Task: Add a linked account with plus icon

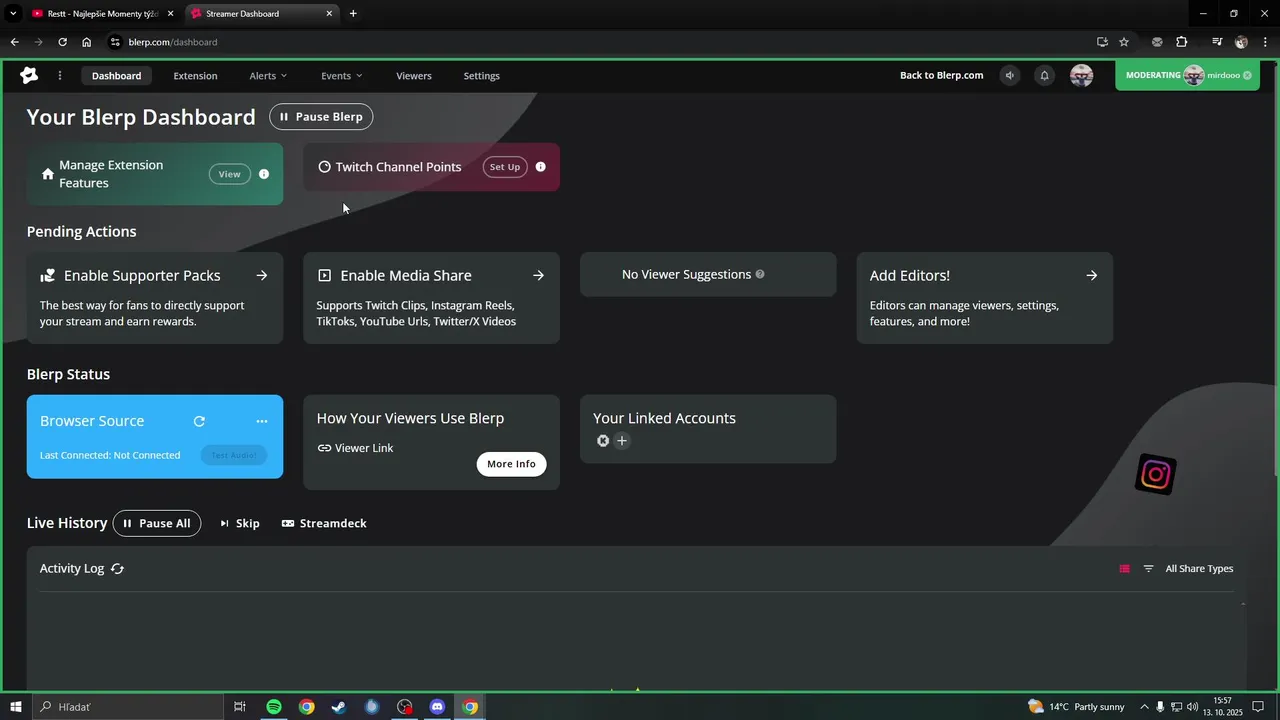Action: pos(622,441)
